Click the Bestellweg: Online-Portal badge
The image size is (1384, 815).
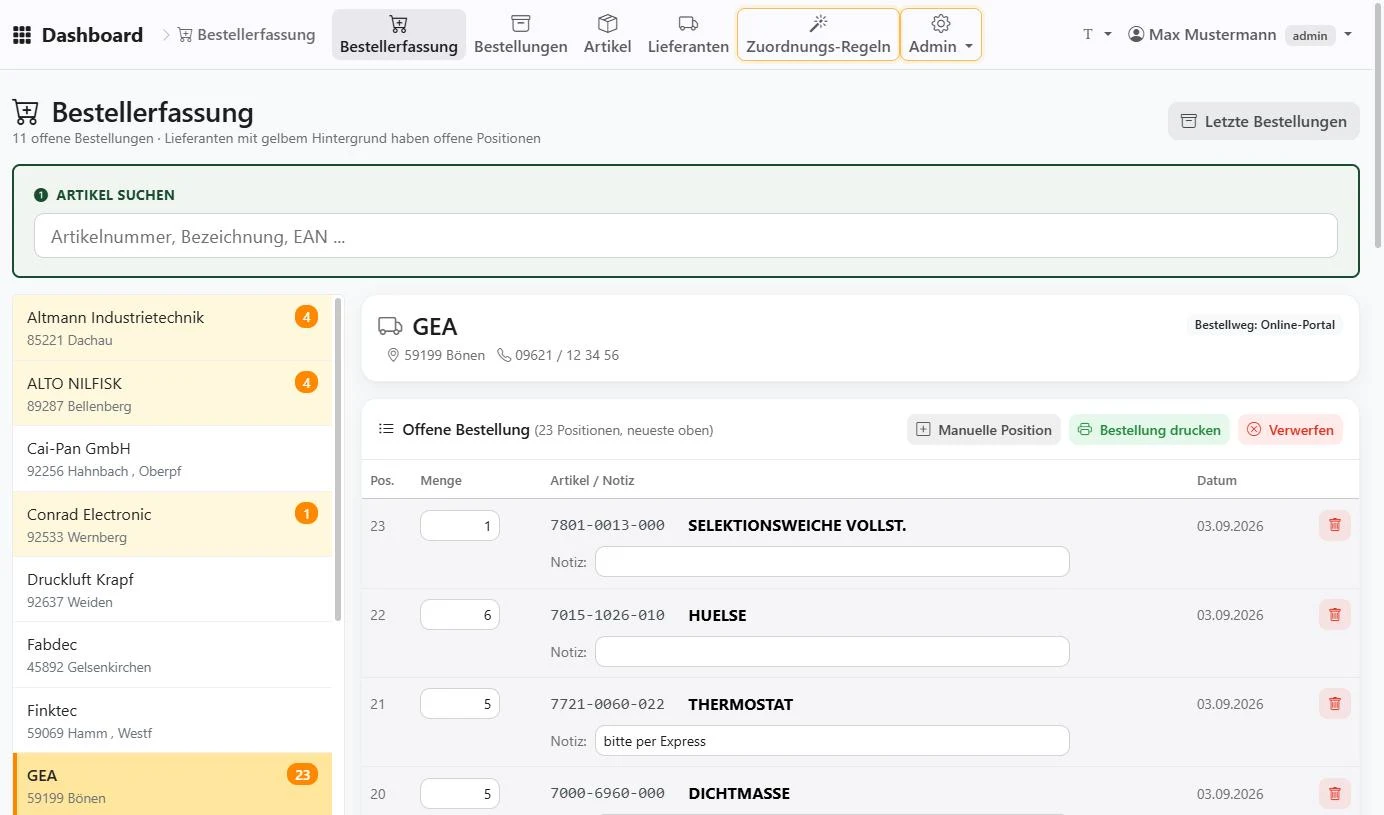[x=1265, y=325]
